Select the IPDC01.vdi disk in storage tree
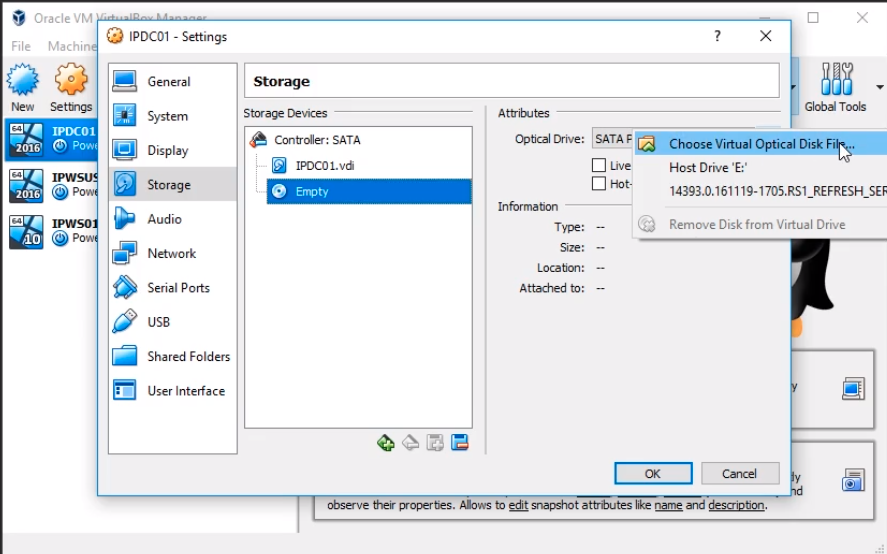The image size is (887, 554). point(326,166)
